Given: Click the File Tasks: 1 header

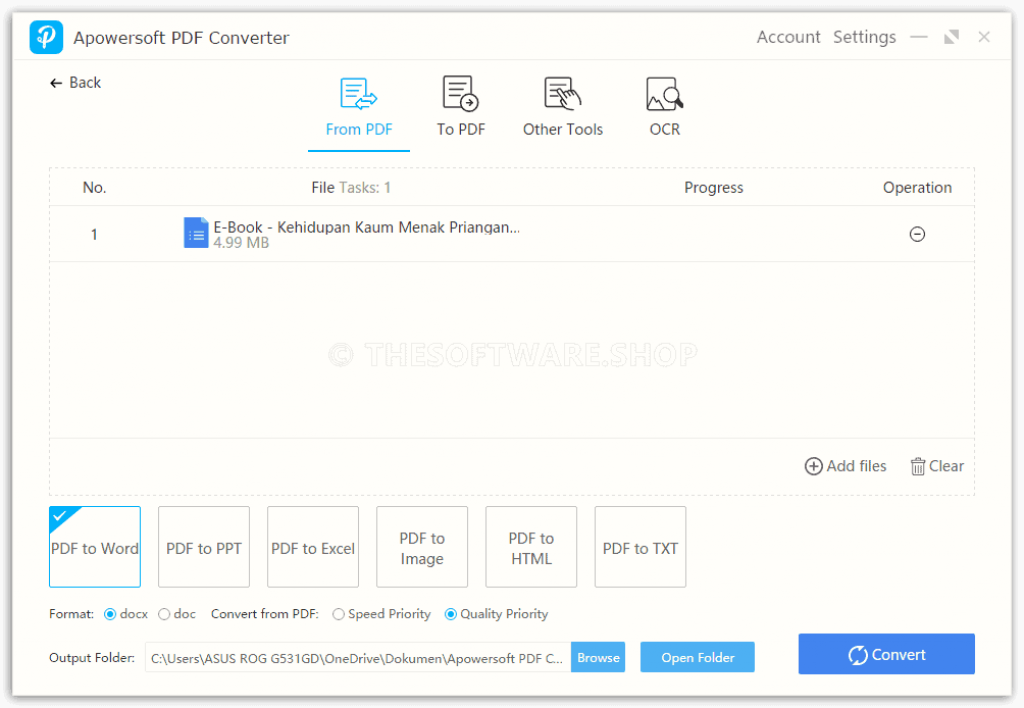Looking at the screenshot, I should 351,188.
